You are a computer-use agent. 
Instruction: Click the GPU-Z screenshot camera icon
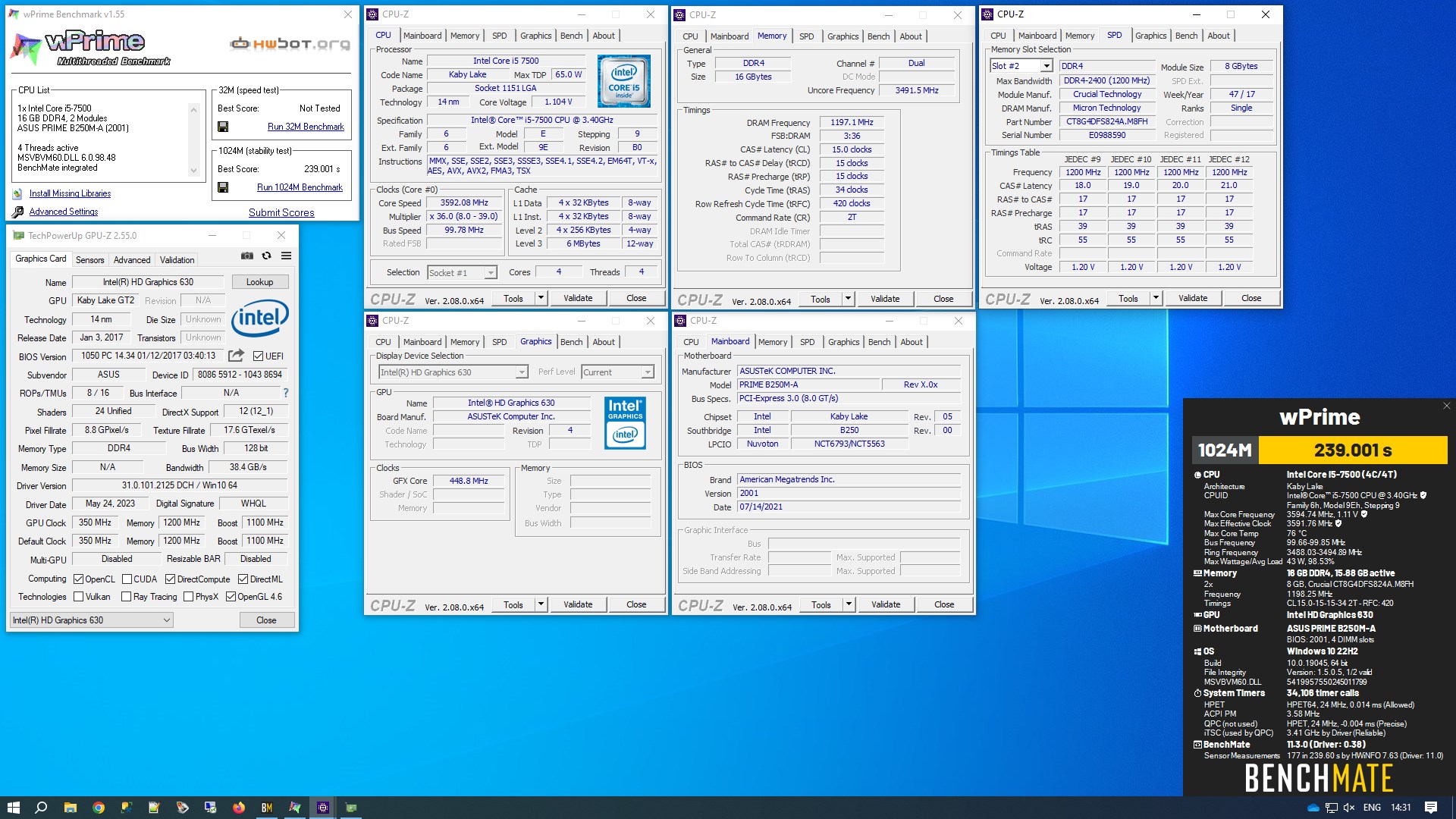(247, 256)
